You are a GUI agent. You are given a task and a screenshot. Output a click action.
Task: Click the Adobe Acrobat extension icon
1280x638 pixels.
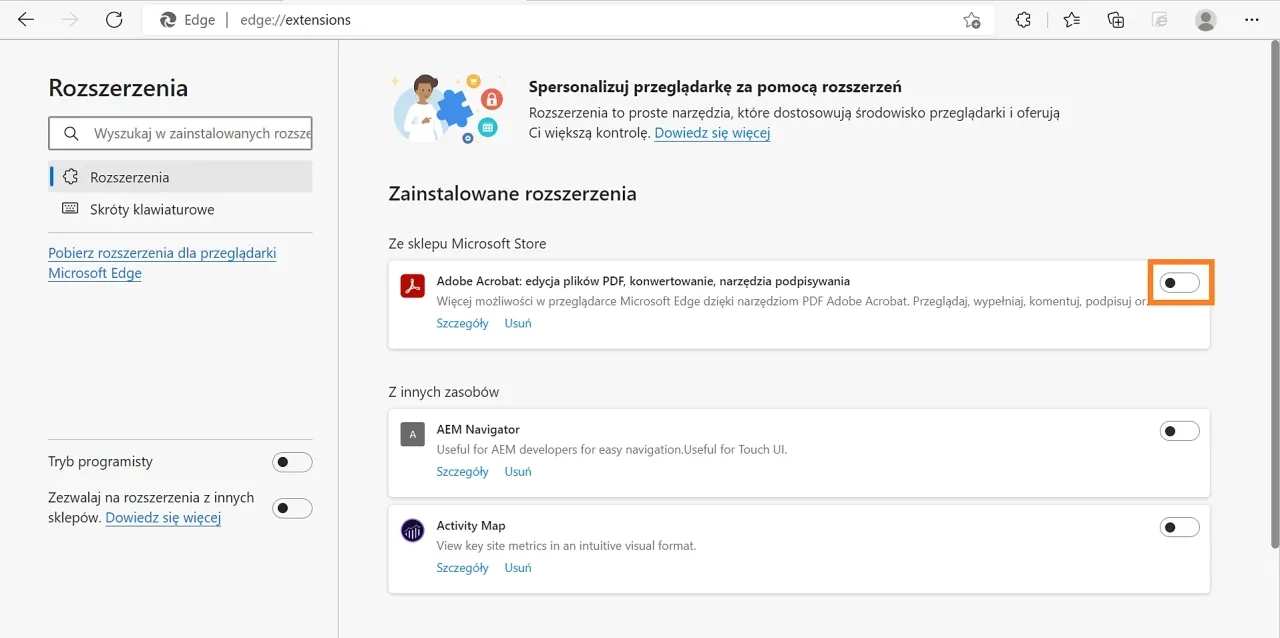tap(413, 285)
